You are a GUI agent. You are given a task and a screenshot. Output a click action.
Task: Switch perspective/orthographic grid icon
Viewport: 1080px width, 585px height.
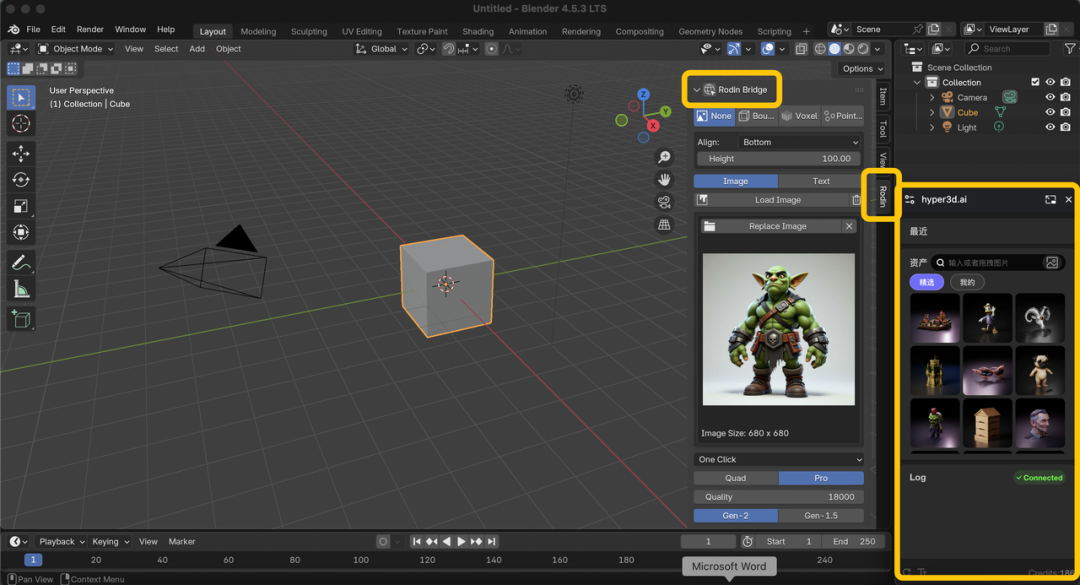pos(664,225)
